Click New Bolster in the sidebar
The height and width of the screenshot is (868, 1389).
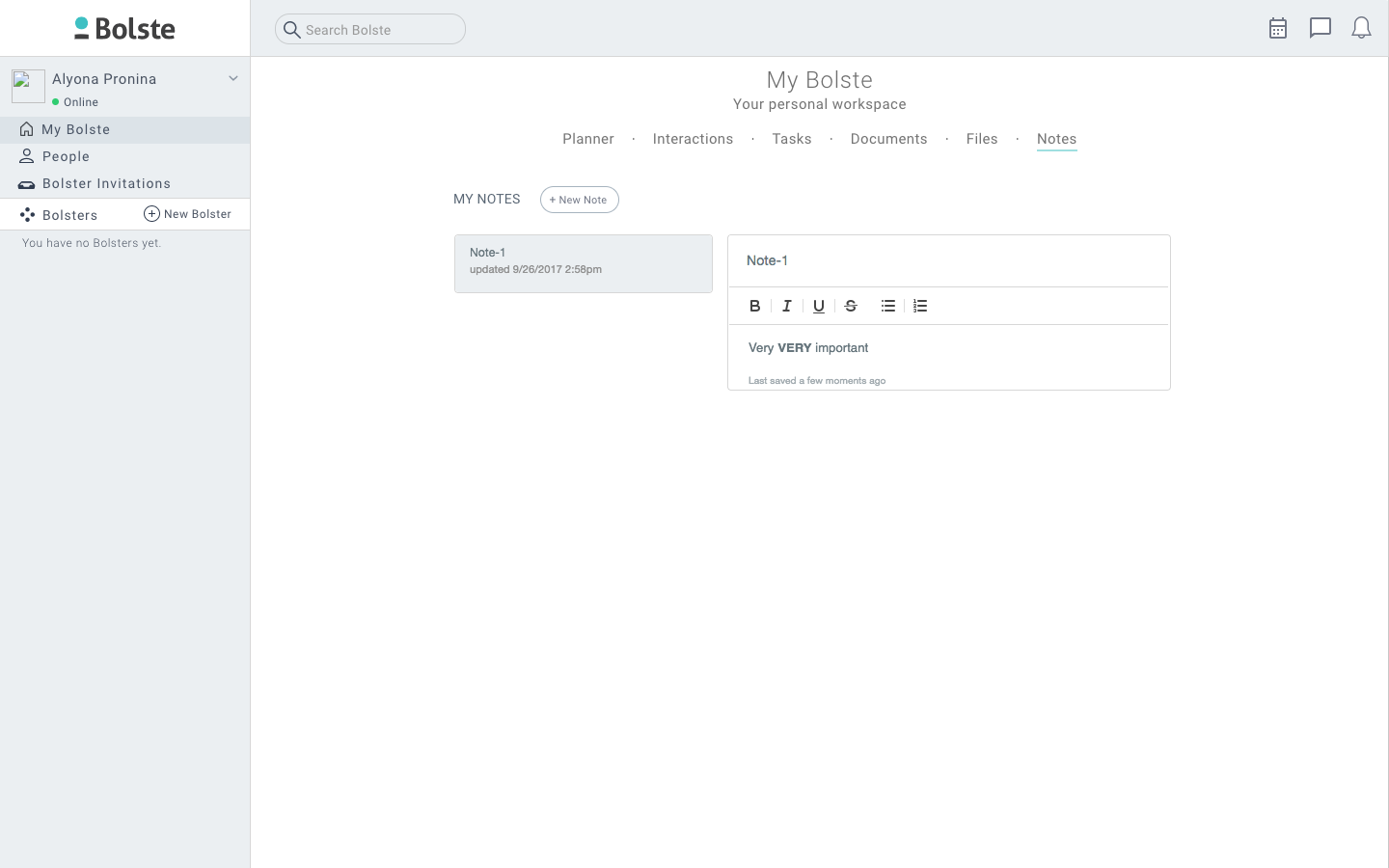click(x=188, y=214)
